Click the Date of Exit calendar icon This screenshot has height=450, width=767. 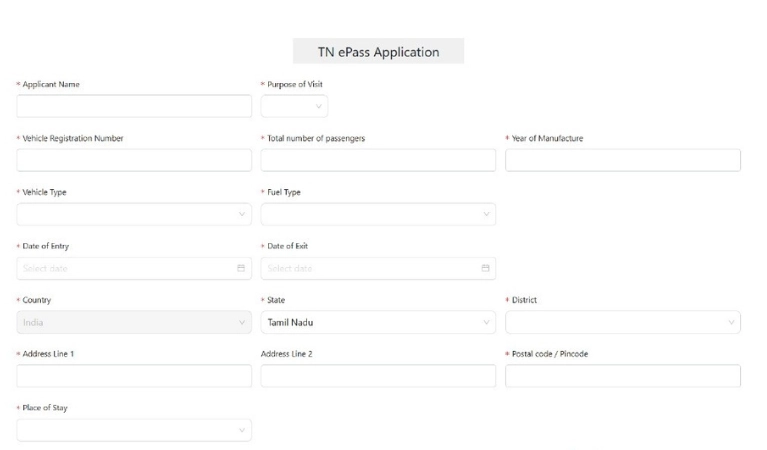point(486,268)
